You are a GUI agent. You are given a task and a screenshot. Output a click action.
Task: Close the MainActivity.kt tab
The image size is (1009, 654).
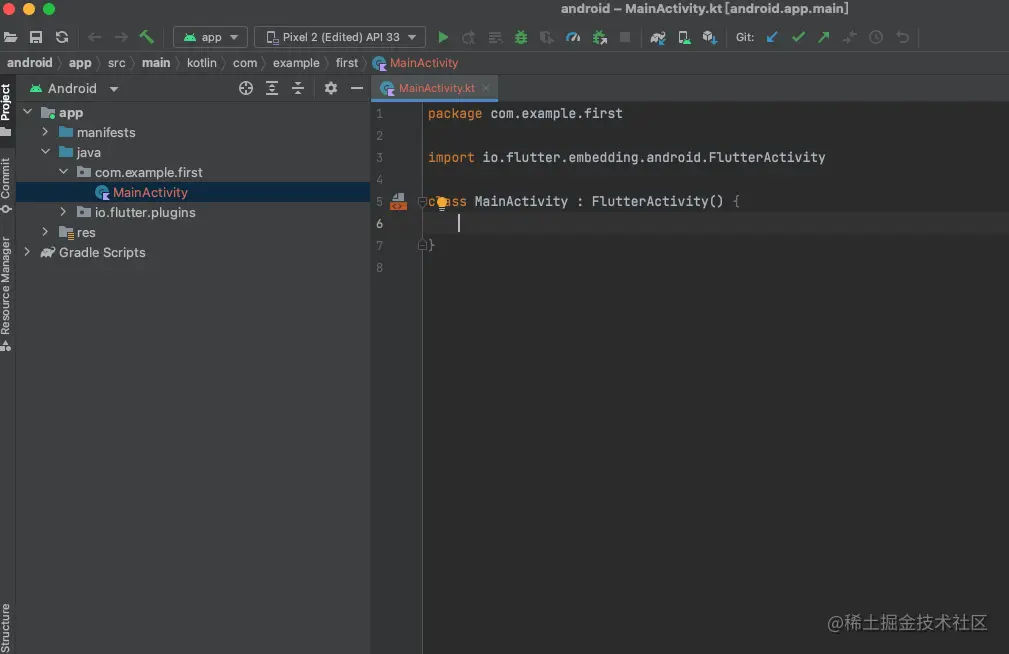(x=486, y=88)
